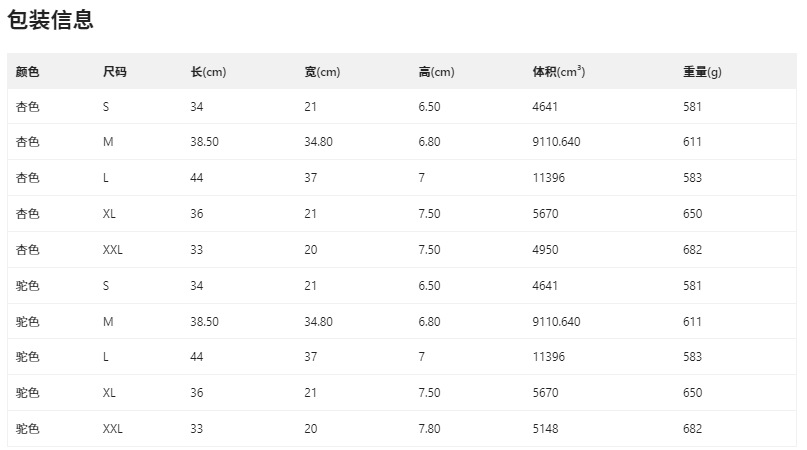Select the 体积(cm³) column header
The height and width of the screenshot is (450, 807).
pyautogui.click(x=558, y=72)
